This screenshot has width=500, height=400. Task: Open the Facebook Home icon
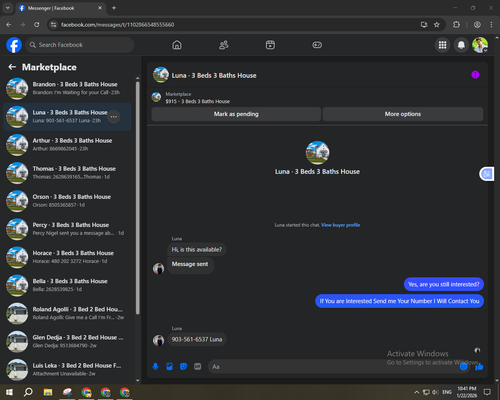177,45
